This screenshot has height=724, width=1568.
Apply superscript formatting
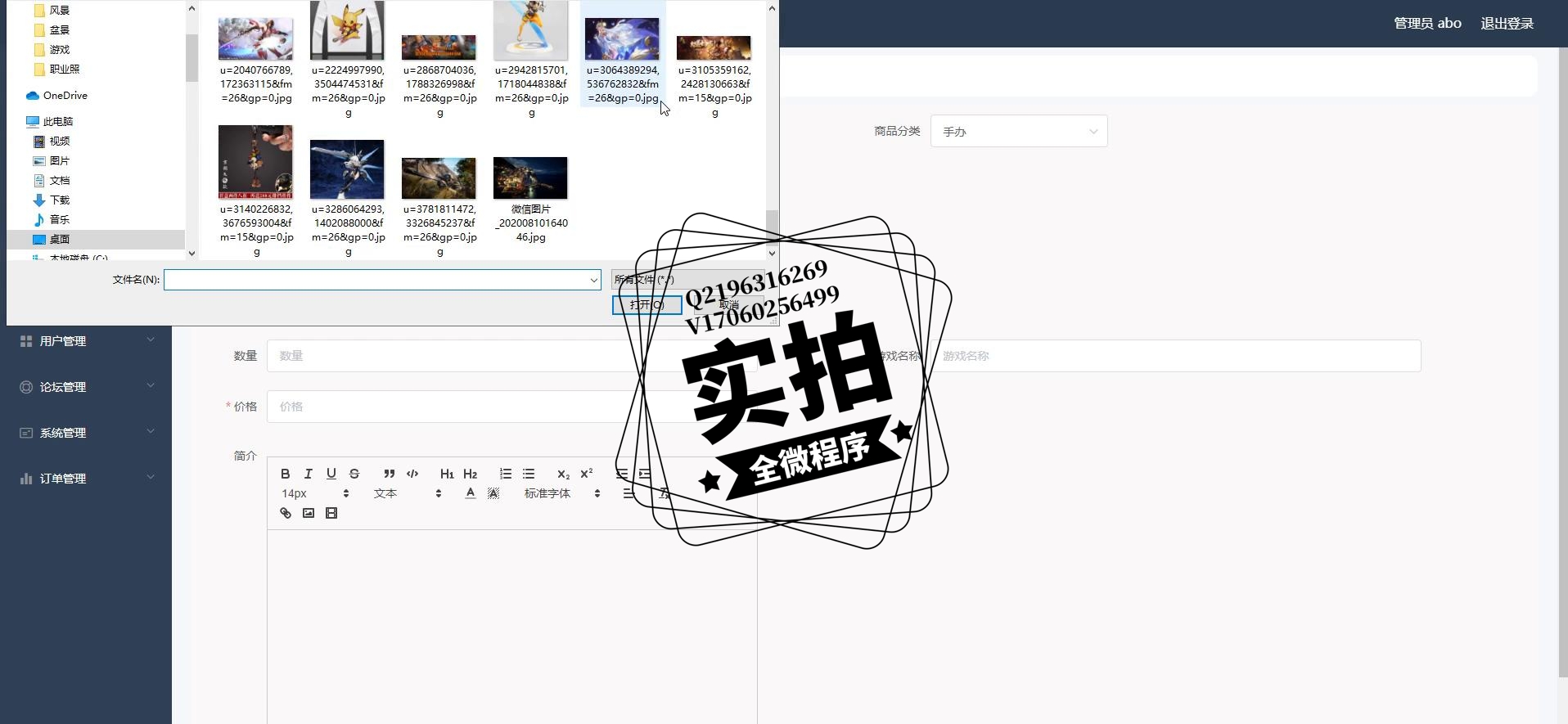coord(586,474)
